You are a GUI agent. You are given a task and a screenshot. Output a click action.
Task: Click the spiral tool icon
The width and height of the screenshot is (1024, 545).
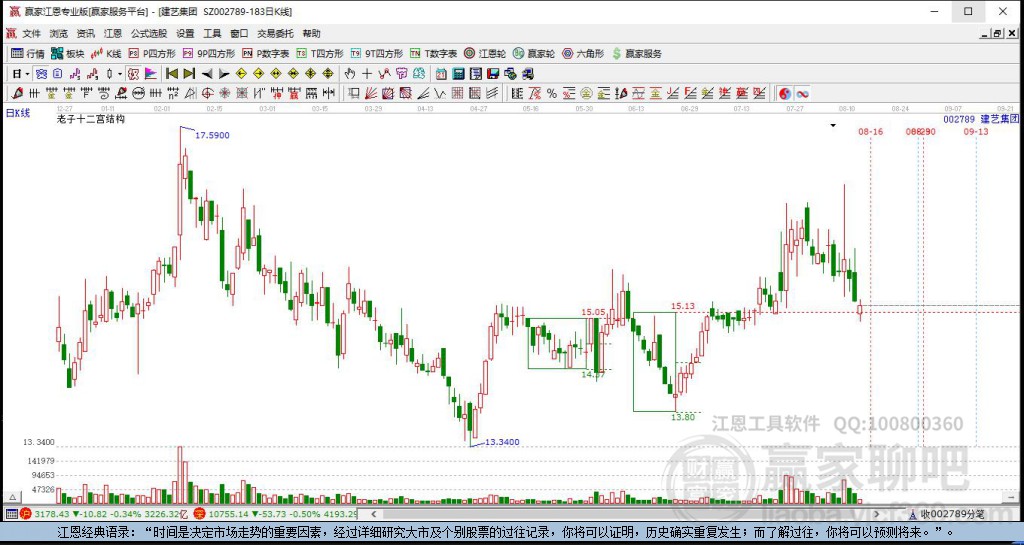click(104, 93)
